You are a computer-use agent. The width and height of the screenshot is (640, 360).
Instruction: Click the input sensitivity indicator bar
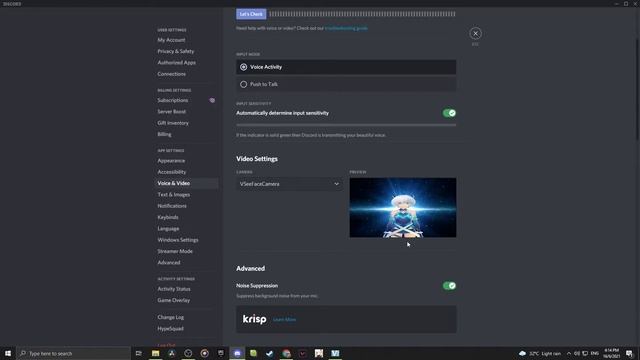coord(346,125)
